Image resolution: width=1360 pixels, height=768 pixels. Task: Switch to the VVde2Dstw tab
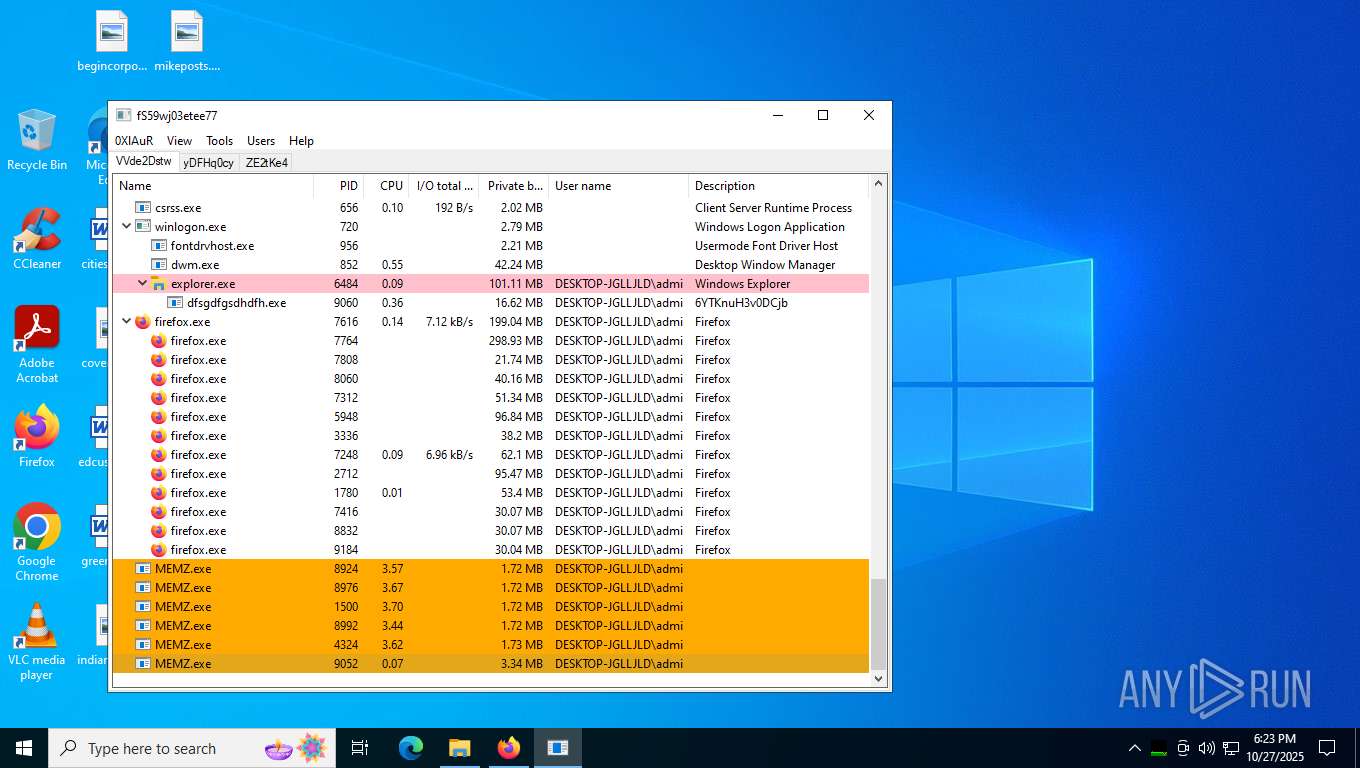pos(144,161)
